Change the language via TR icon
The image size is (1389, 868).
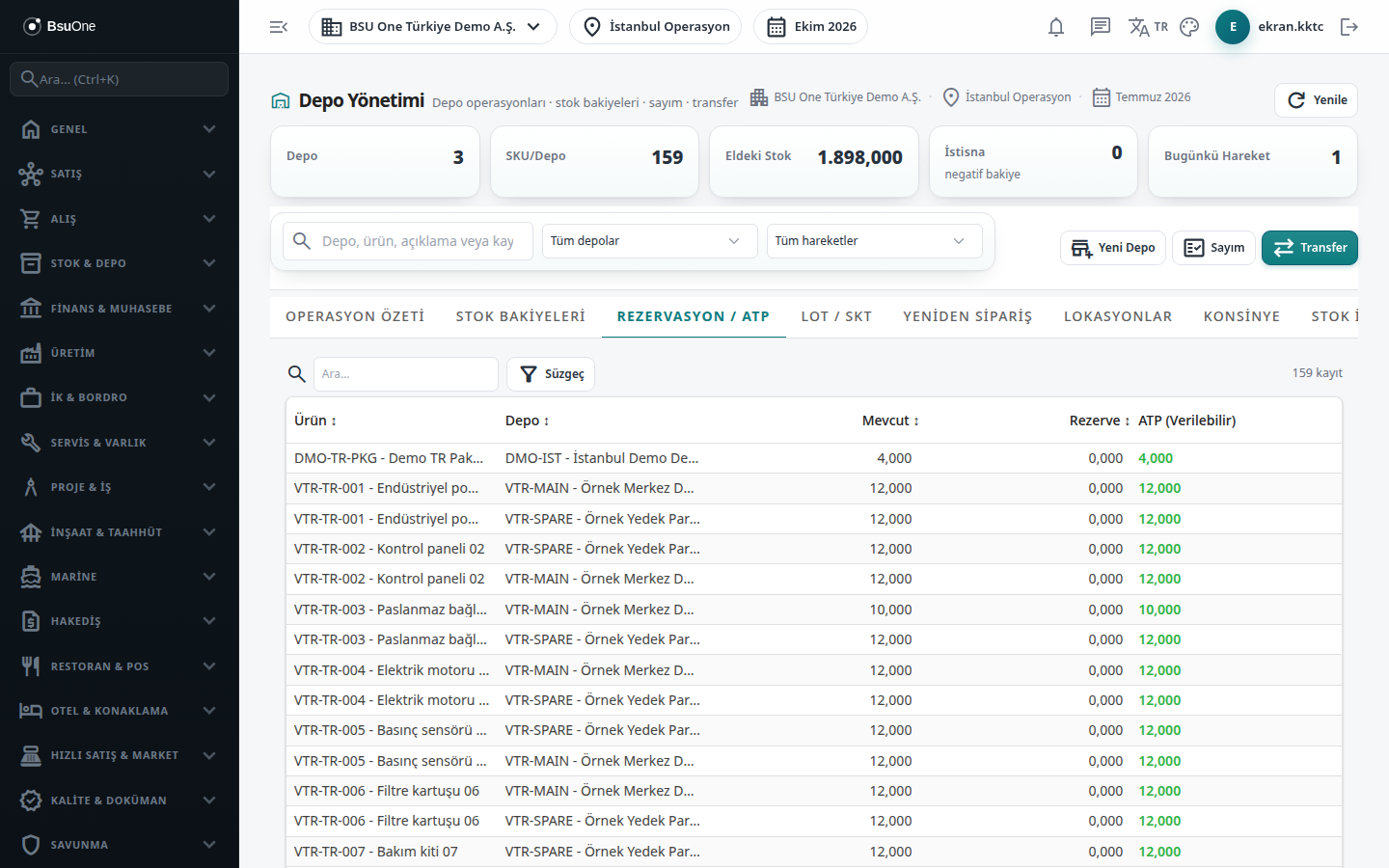(x=1148, y=27)
